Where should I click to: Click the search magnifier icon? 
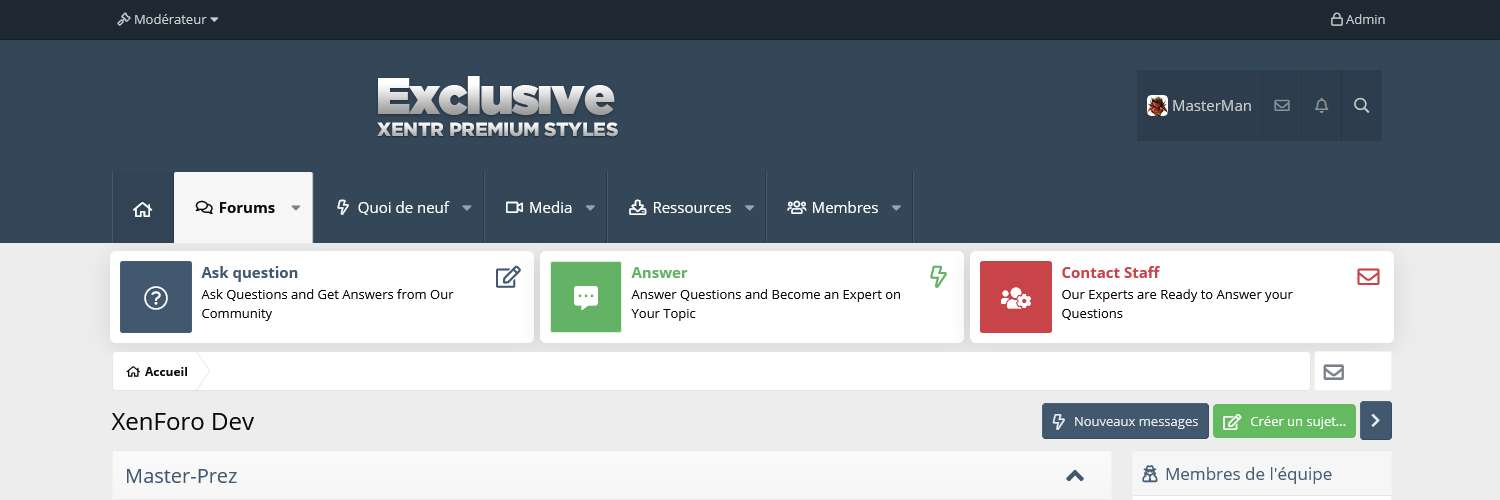[x=1361, y=105]
